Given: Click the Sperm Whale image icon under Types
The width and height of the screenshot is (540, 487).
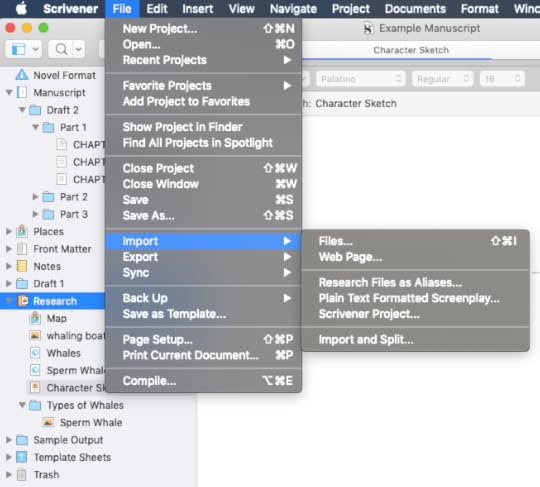Looking at the screenshot, I should click(48, 422).
